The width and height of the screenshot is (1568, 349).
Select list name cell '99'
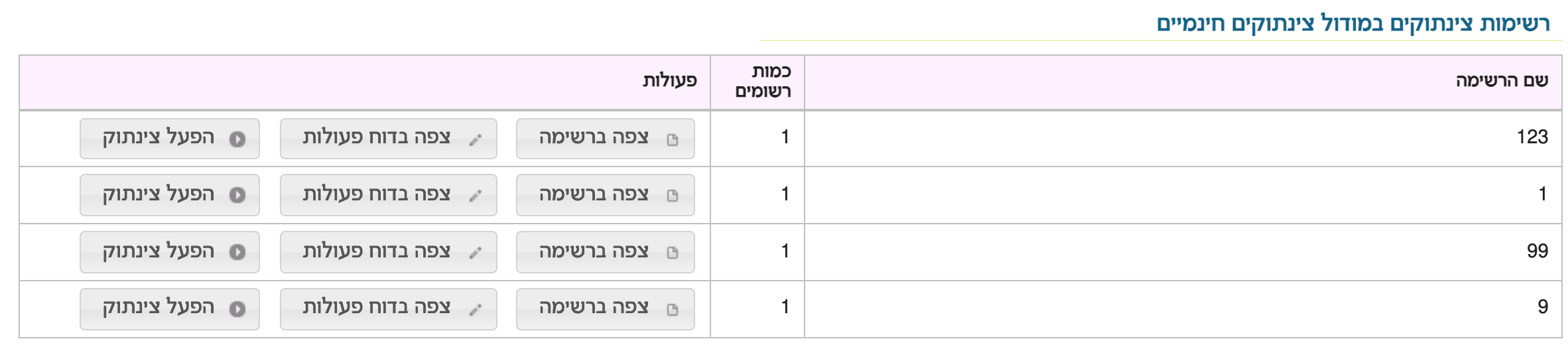point(1537,251)
